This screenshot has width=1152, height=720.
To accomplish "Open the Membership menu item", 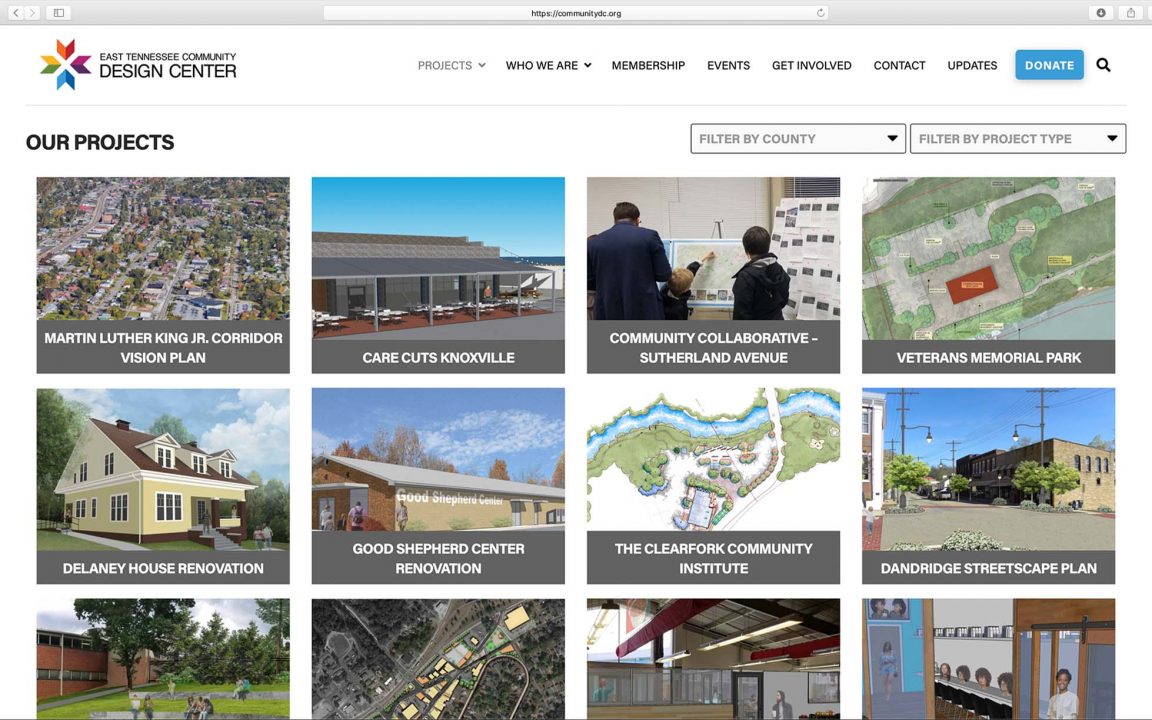I will pyautogui.click(x=648, y=65).
